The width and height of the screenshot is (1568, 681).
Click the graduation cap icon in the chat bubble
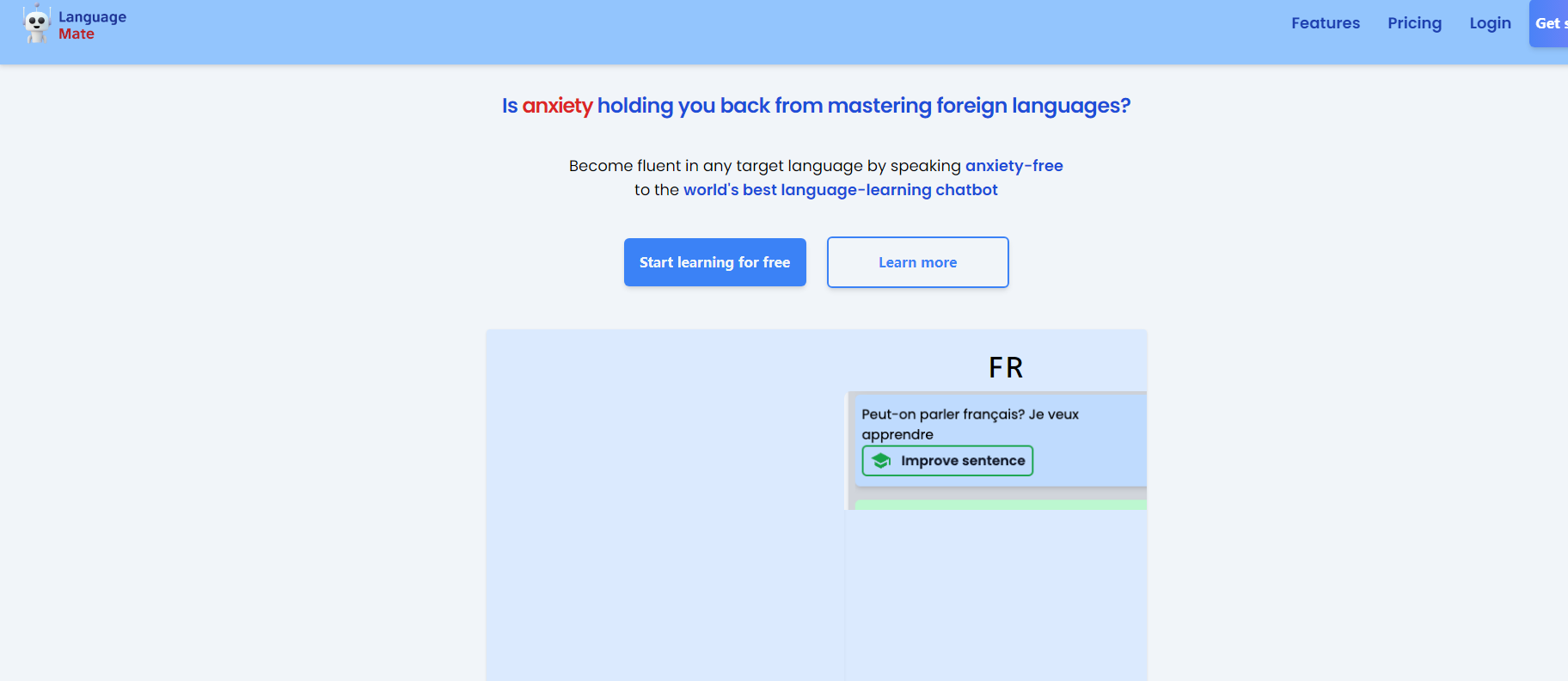(x=881, y=461)
